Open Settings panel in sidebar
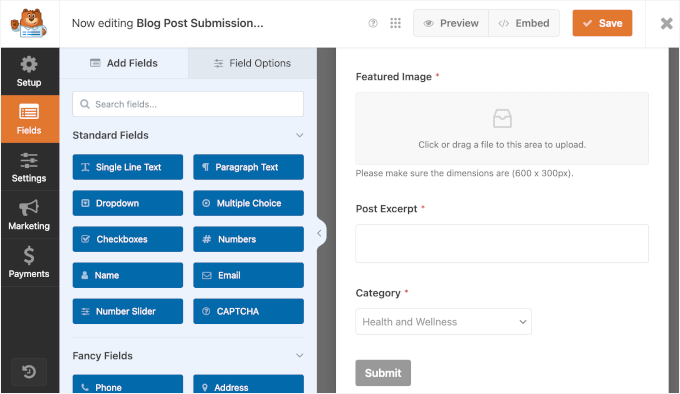The width and height of the screenshot is (680, 394). [x=29, y=167]
